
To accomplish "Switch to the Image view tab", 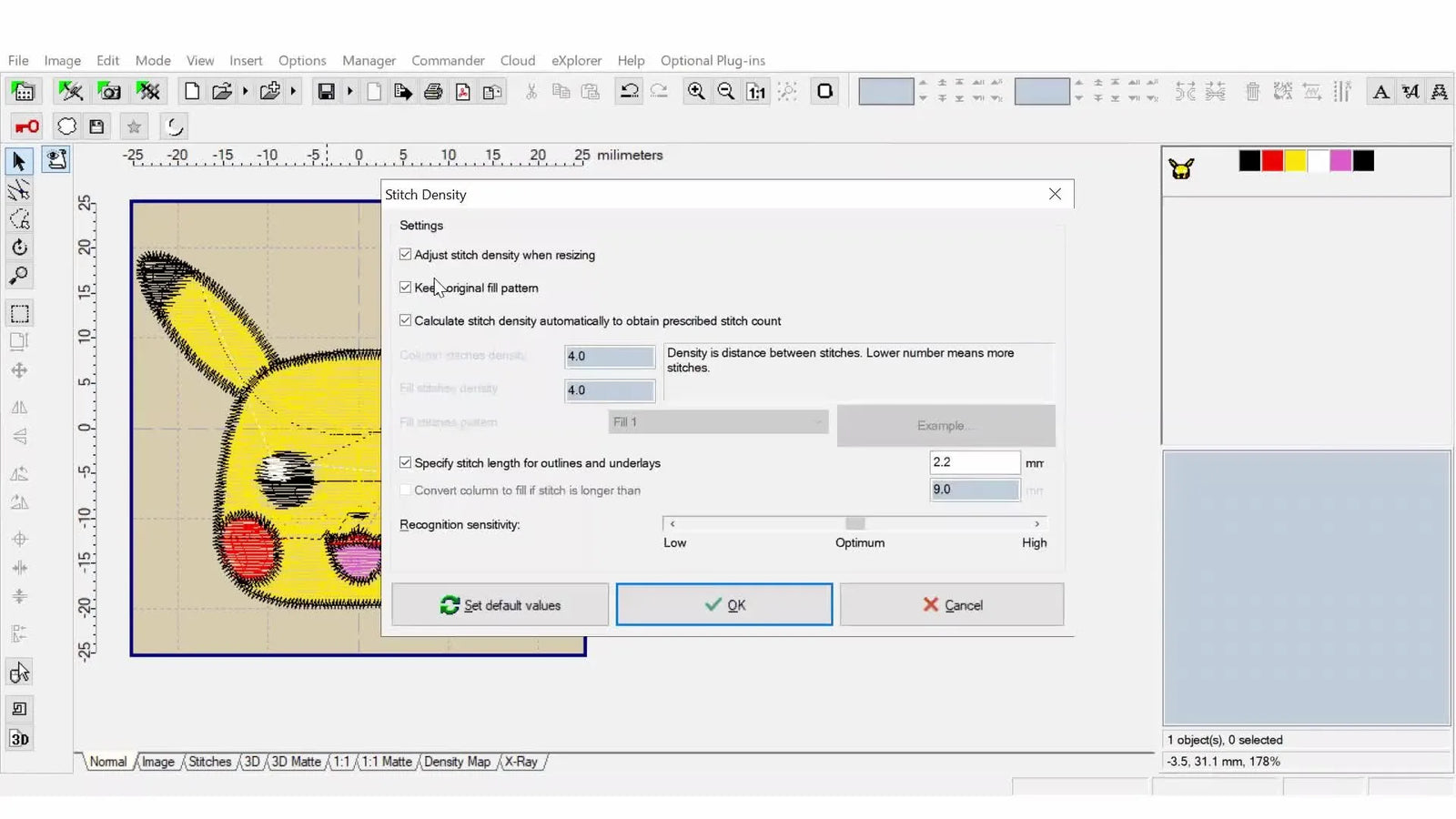I will pos(157,762).
